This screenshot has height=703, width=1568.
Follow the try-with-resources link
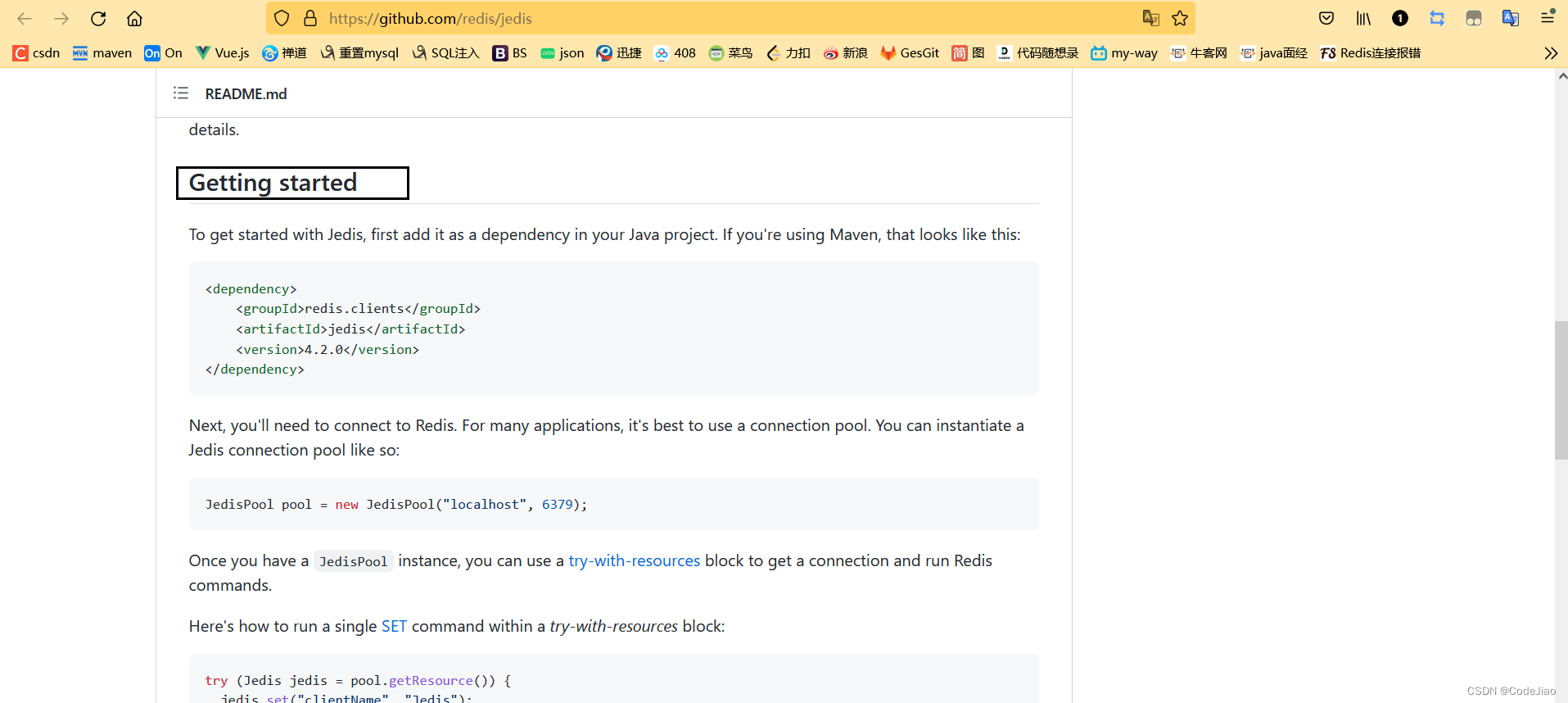click(635, 560)
